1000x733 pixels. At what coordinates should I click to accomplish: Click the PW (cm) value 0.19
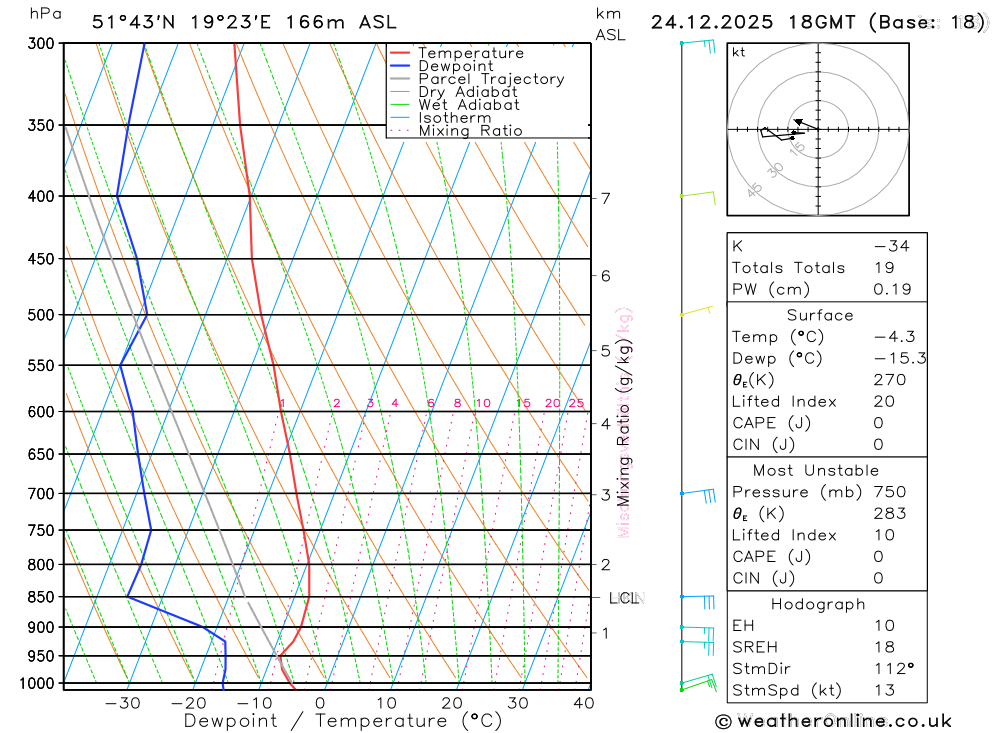[x=892, y=290]
